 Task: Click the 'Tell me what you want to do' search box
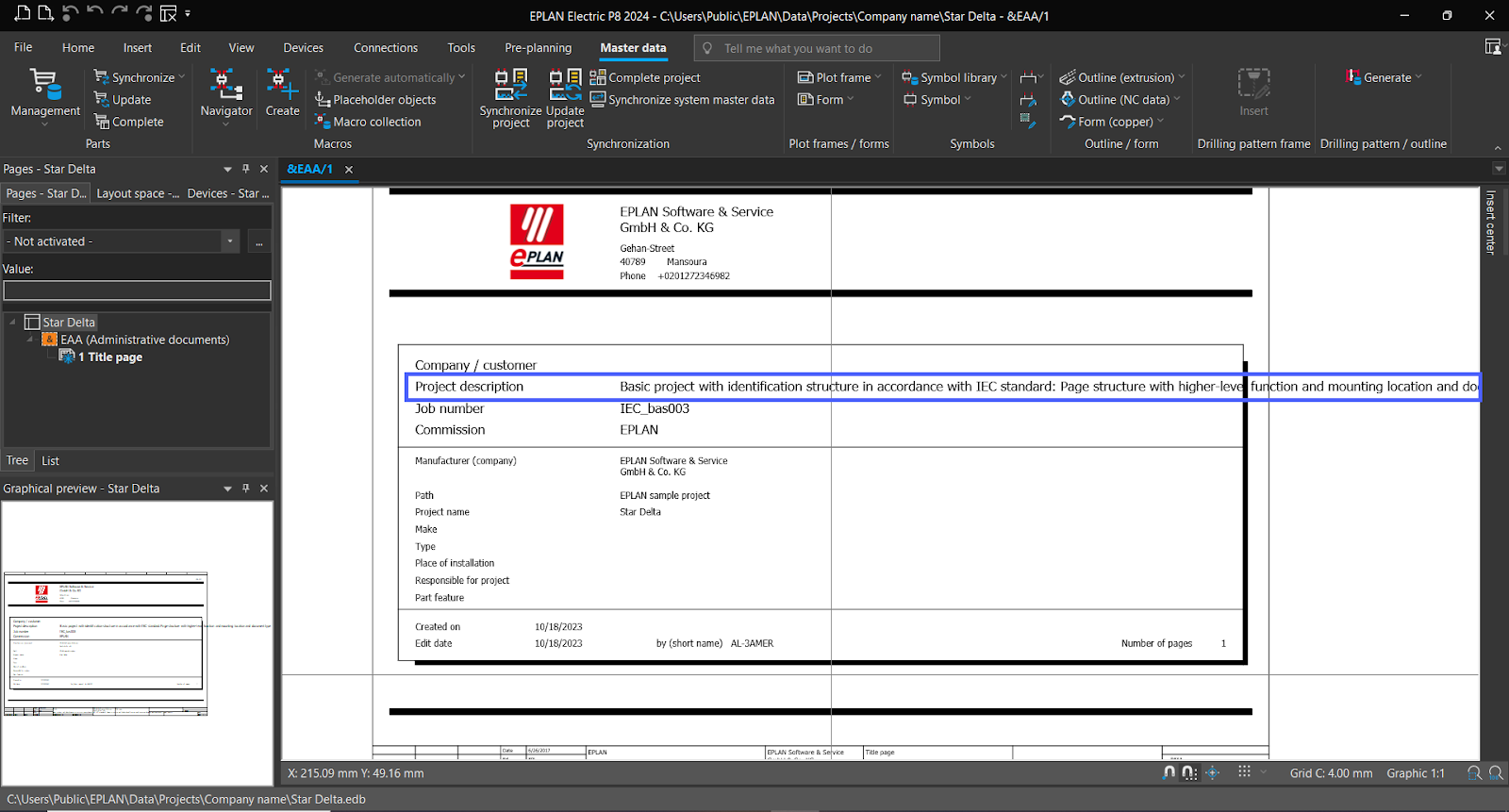pyautogui.click(x=817, y=48)
